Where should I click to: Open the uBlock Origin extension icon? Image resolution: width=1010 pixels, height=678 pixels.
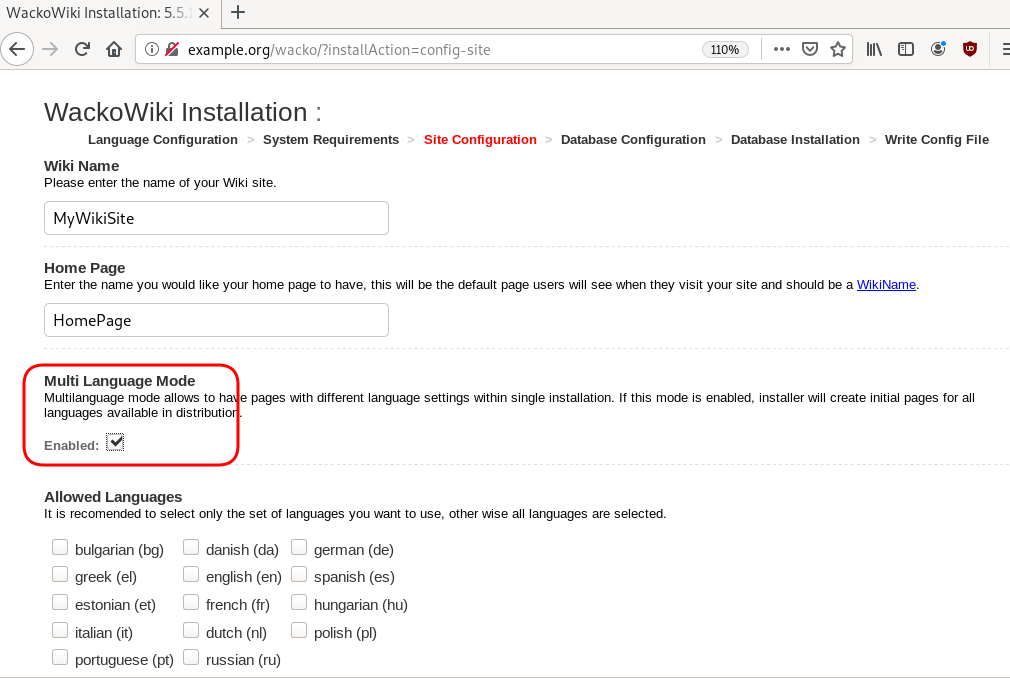pos(969,49)
